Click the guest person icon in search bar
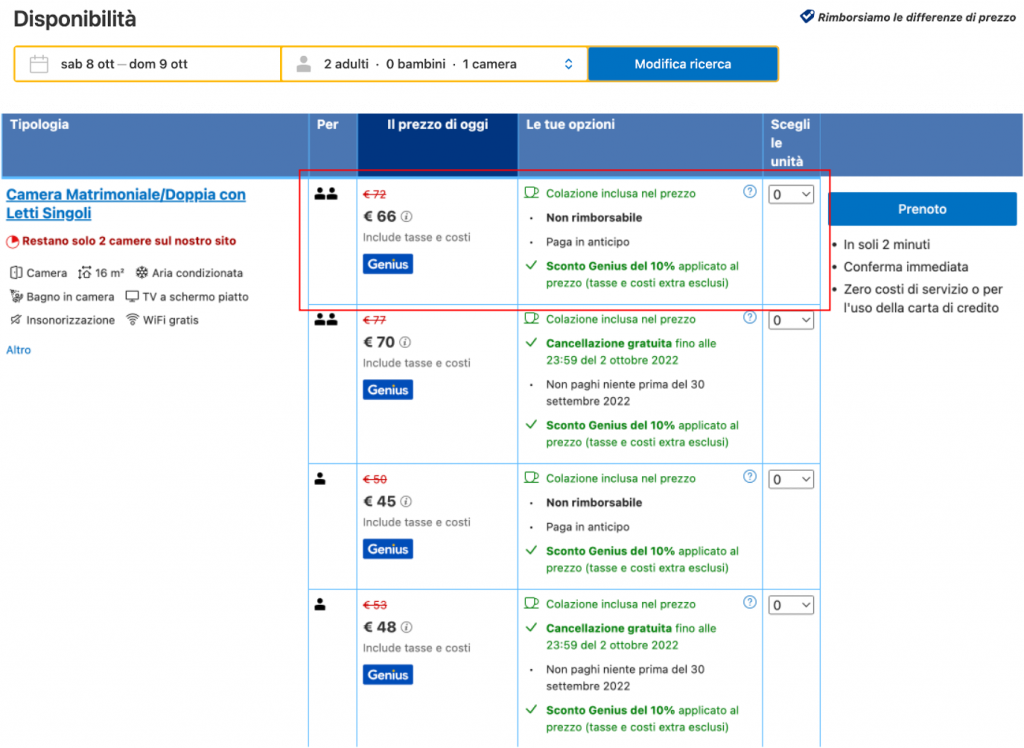 pyautogui.click(x=304, y=64)
